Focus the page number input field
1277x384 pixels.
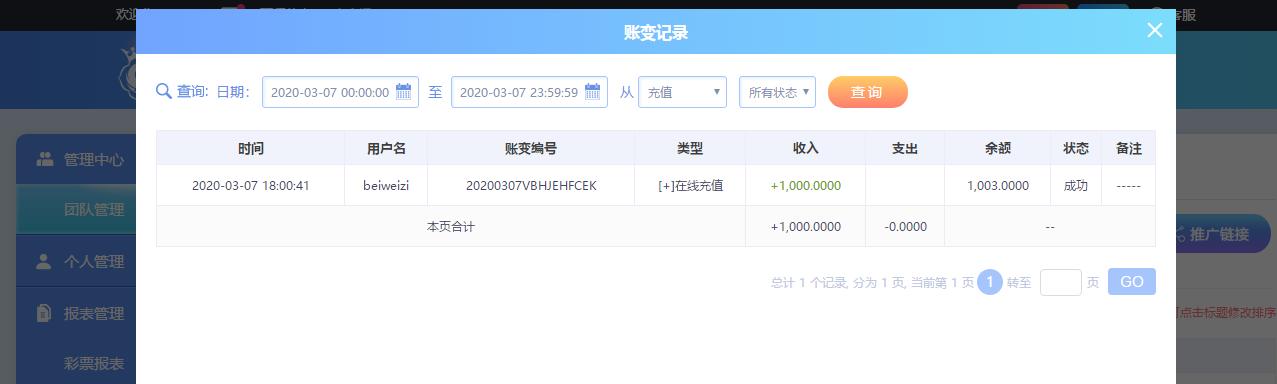pos(1060,282)
